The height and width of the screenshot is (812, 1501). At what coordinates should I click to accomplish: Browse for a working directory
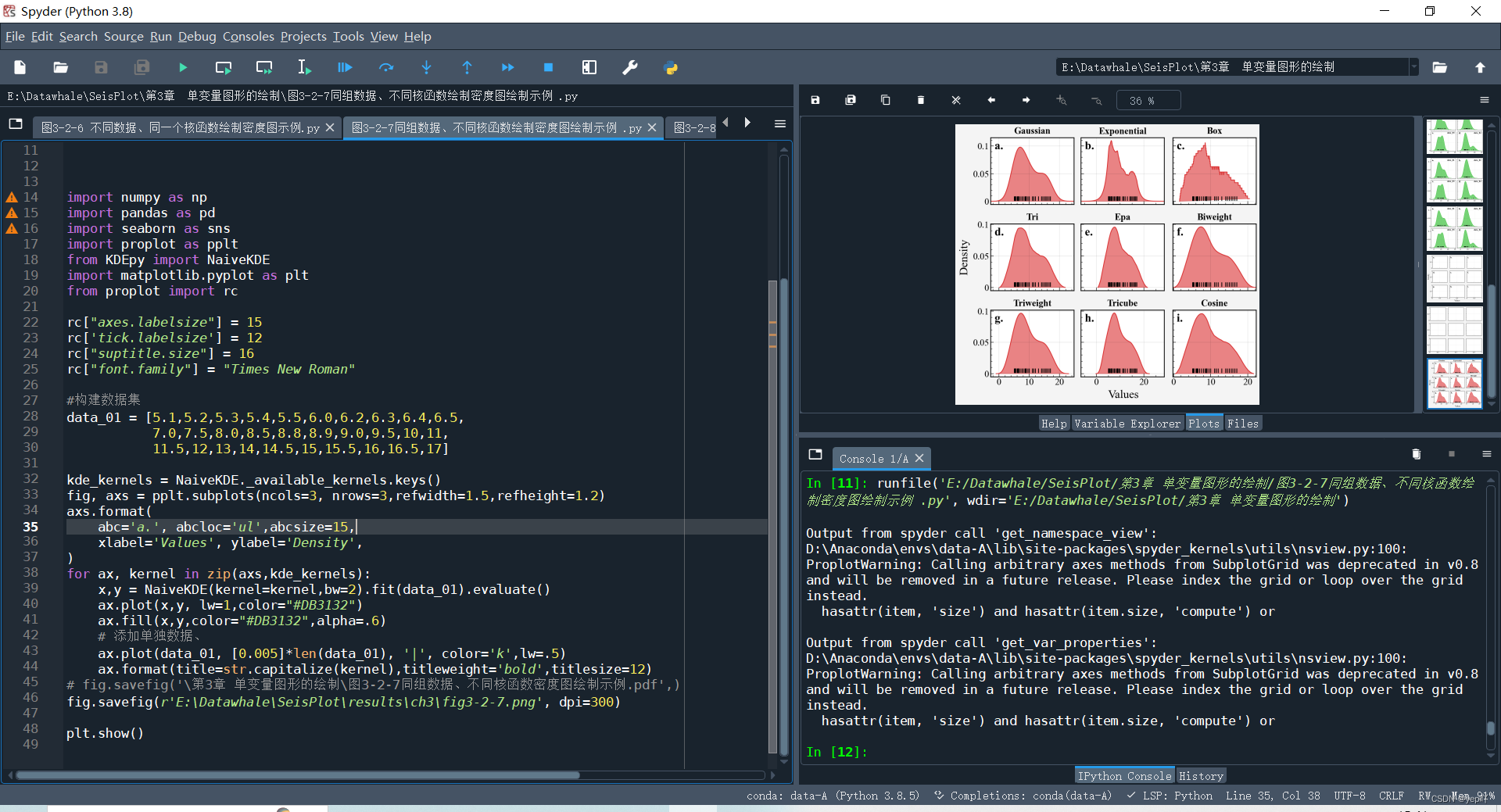coord(1440,68)
